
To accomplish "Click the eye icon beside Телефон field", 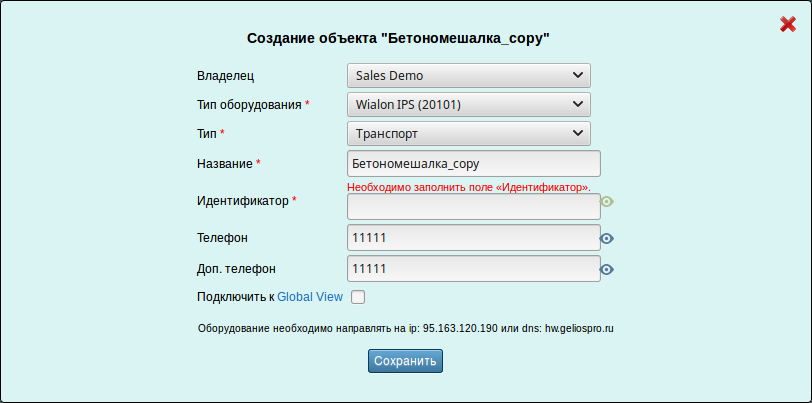I will [607, 238].
